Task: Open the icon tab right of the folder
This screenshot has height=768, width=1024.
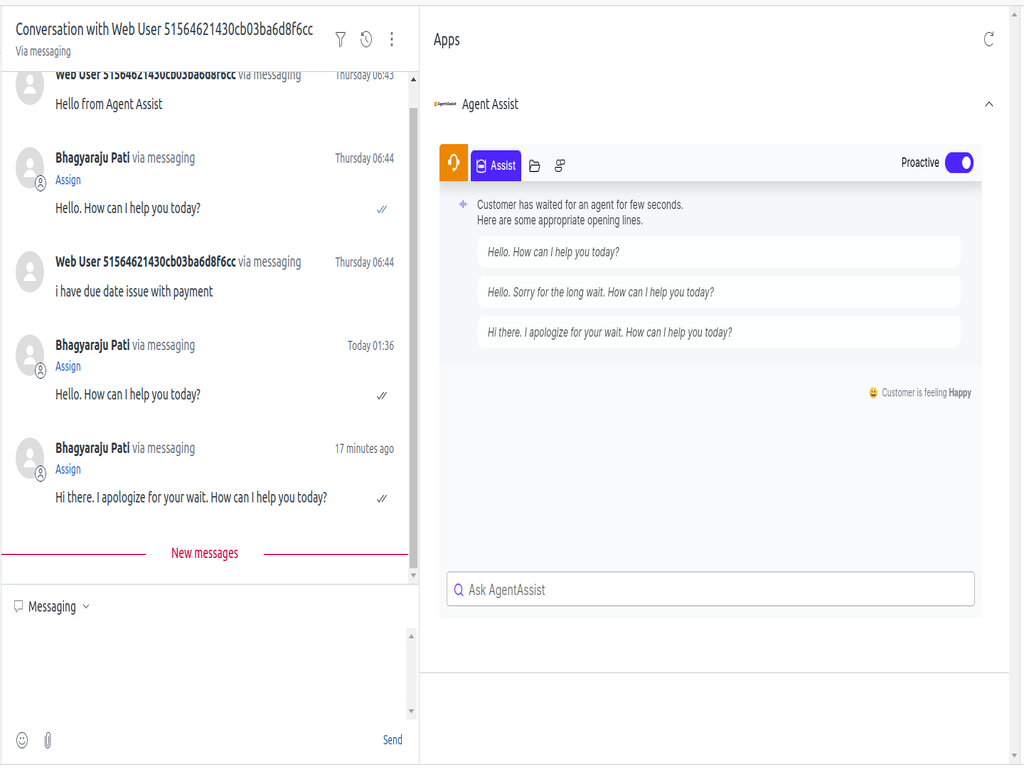Action: (560, 166)
